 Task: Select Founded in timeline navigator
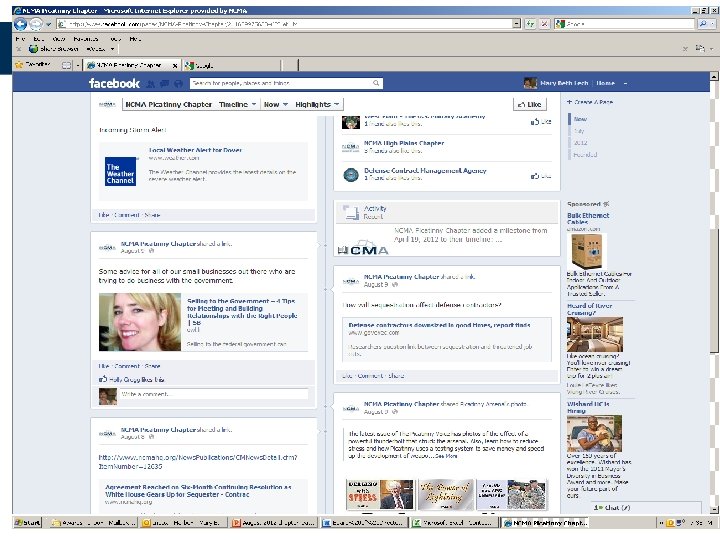tap(585, 155)
